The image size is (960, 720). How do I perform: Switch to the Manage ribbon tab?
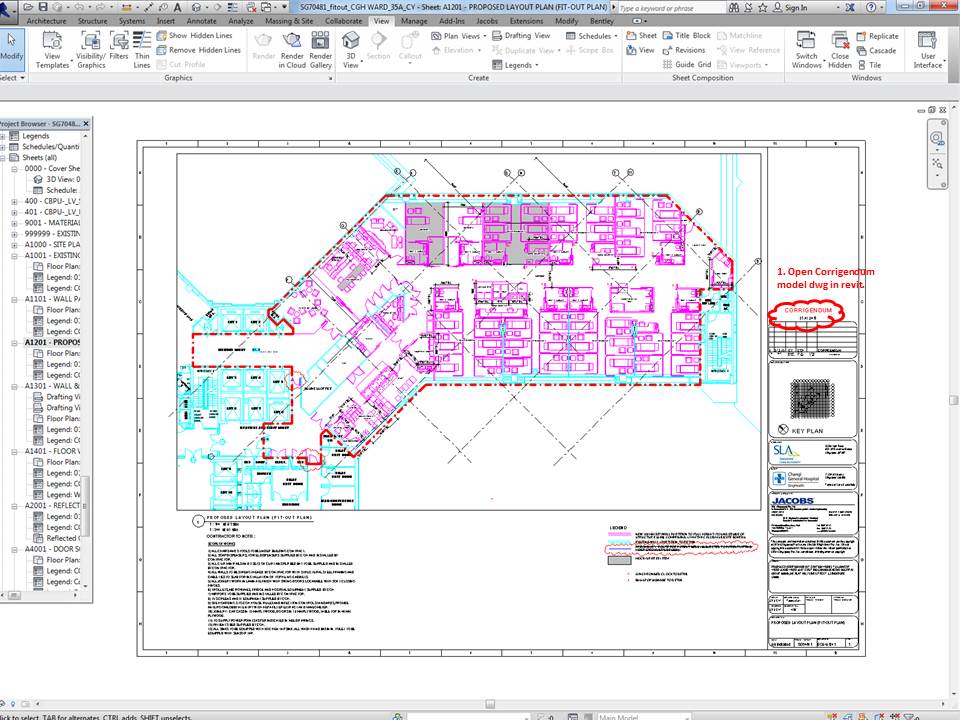point(413,20)
